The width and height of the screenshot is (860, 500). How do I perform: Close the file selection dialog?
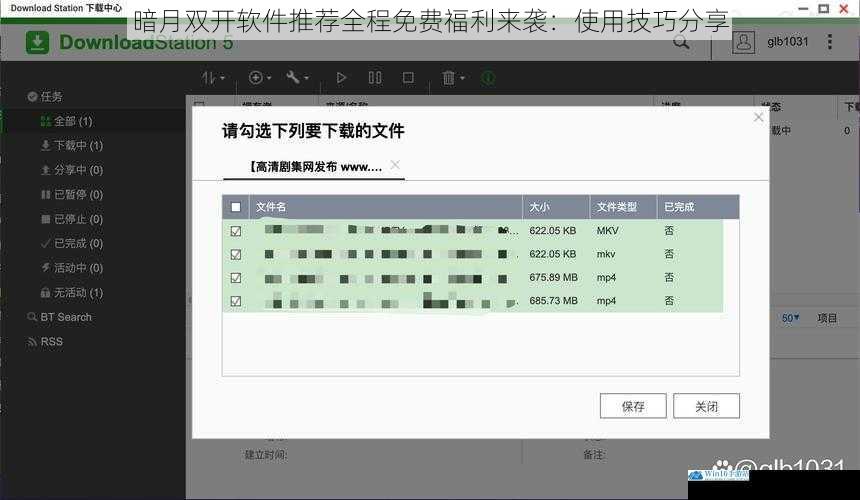click(759, 117)
